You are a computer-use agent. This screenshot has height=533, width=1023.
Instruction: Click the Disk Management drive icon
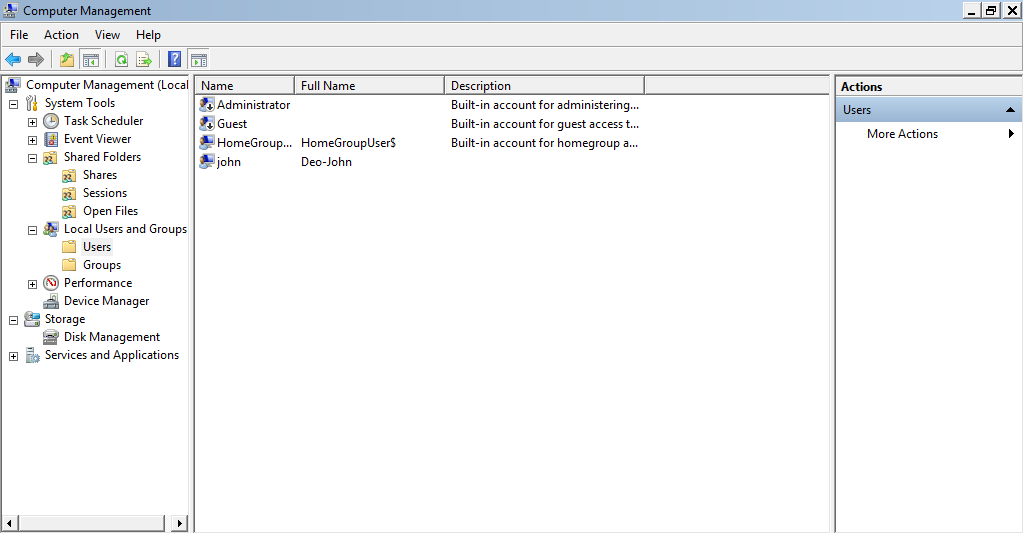point(51,337)
